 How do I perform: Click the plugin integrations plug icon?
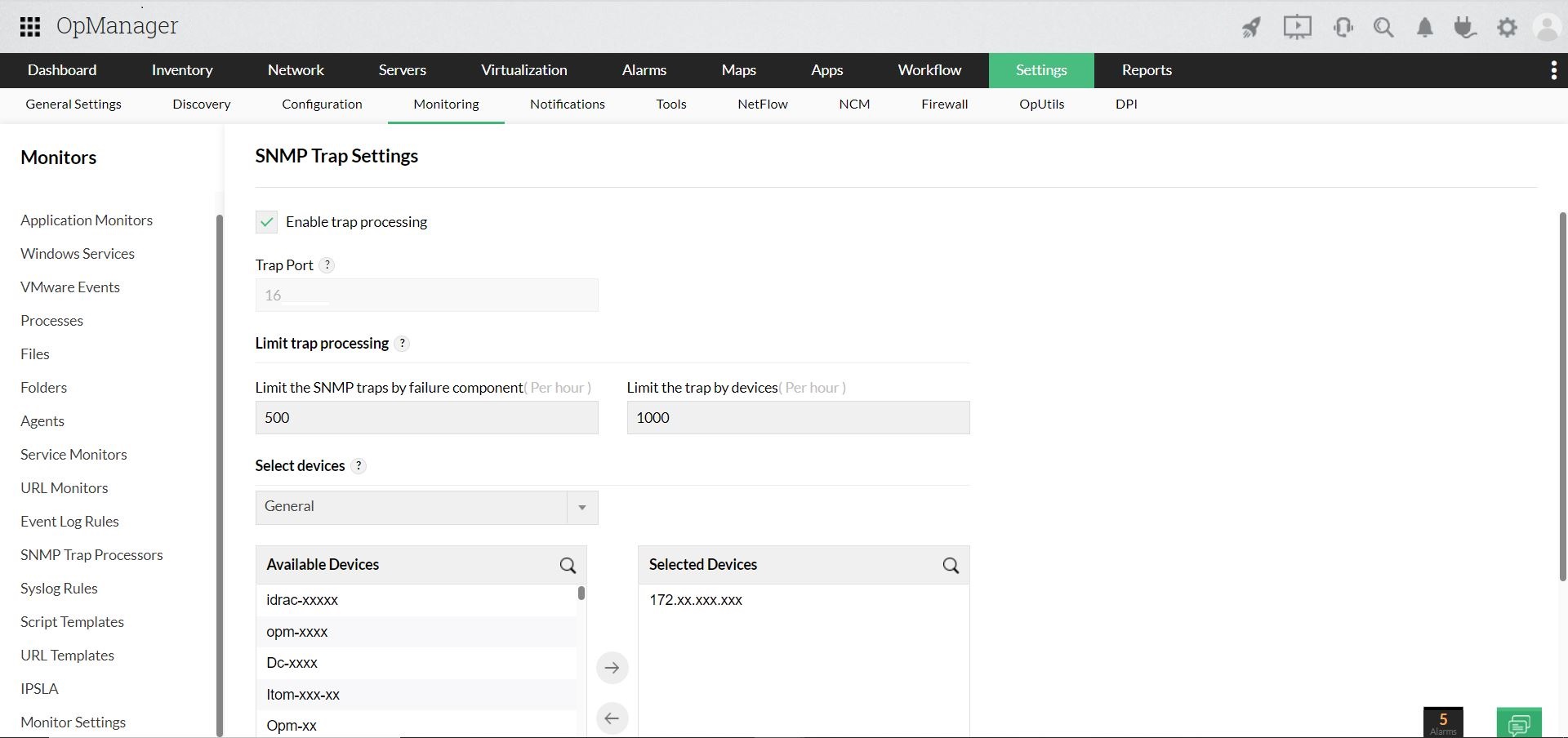tap(1464, 27)
